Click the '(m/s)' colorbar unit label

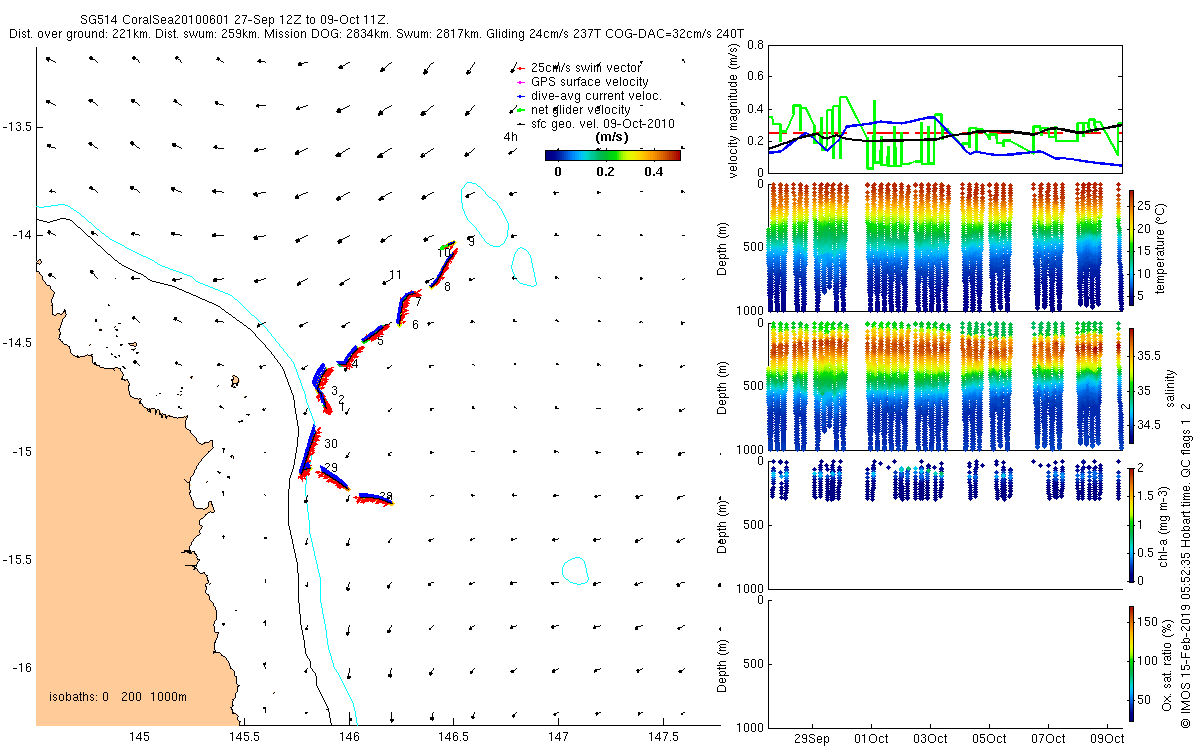(612, 137)
